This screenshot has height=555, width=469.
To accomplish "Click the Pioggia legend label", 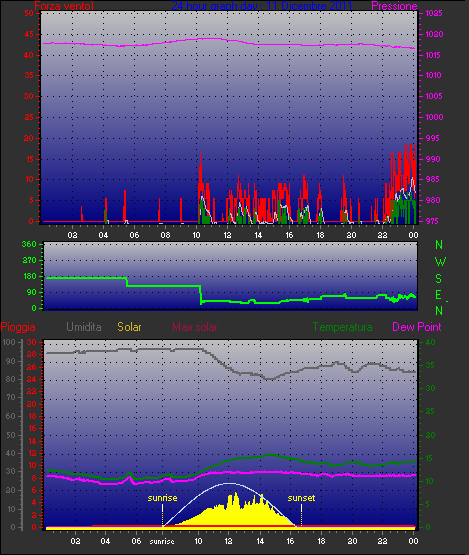I will click(18, 327).
